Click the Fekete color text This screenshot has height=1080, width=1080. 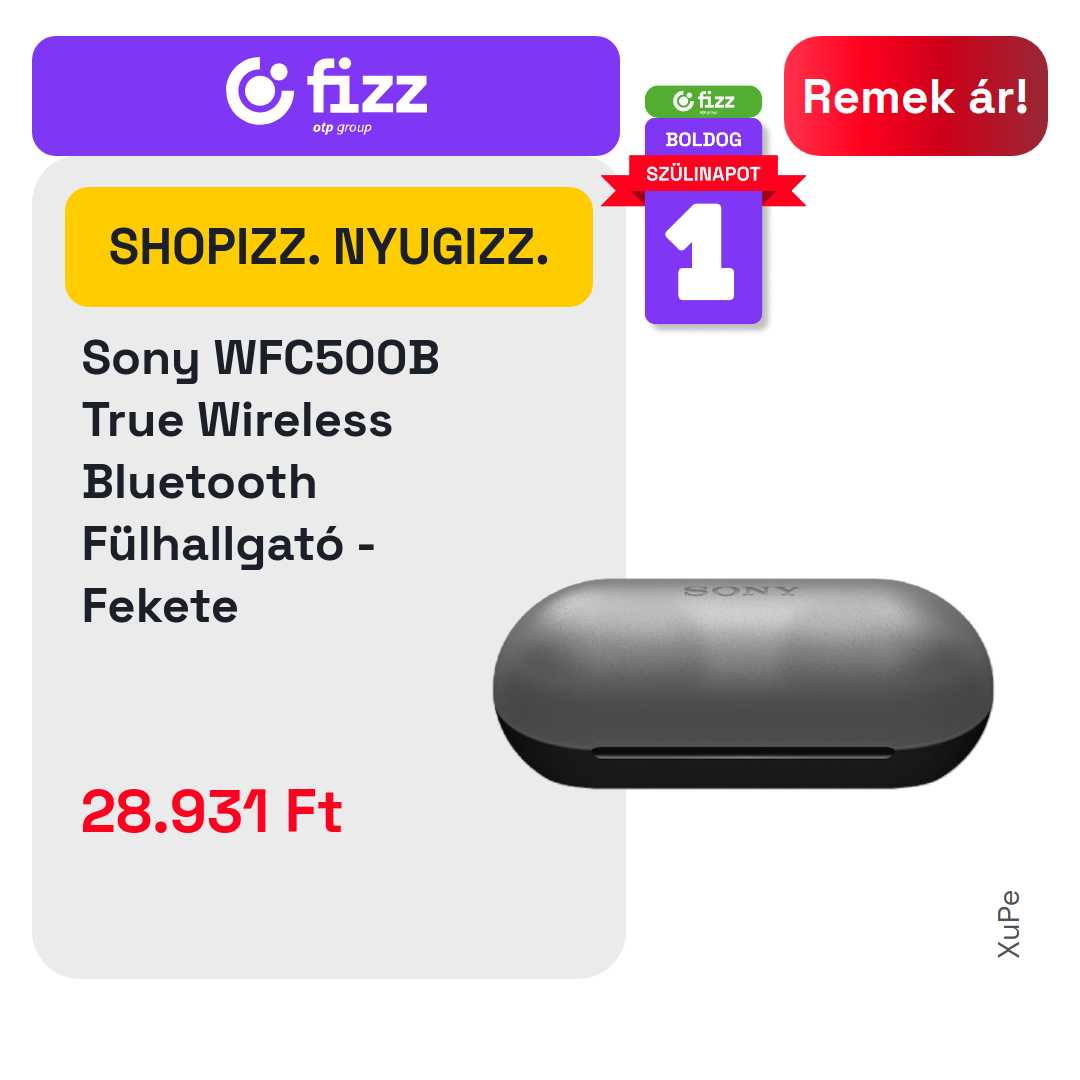[160, 606]
